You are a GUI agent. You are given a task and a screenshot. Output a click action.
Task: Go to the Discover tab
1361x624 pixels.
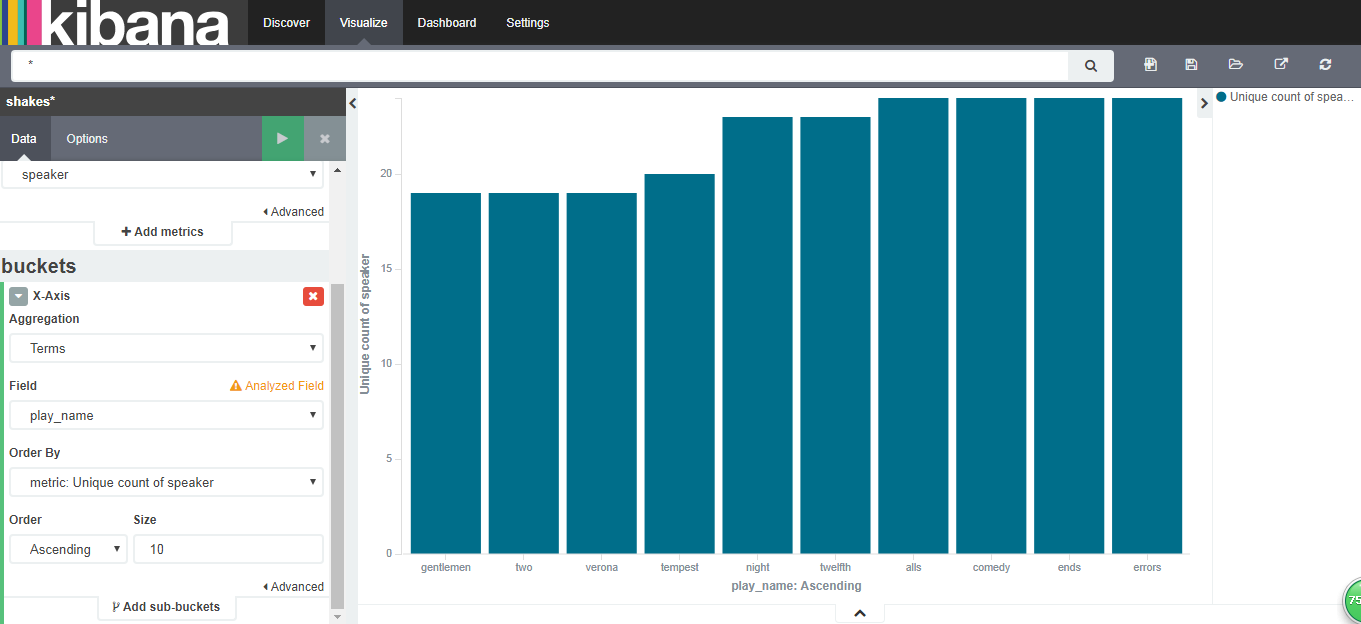click(x=287, y=22)
